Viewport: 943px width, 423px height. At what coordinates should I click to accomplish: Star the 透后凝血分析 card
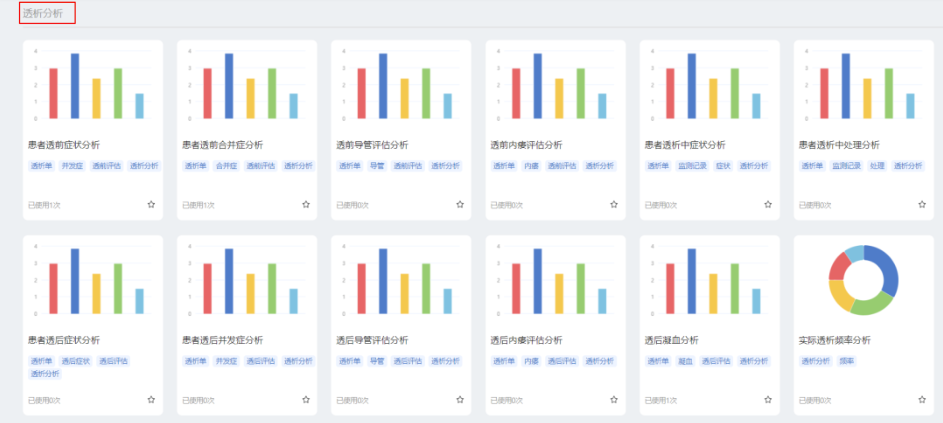coord(768,399)
